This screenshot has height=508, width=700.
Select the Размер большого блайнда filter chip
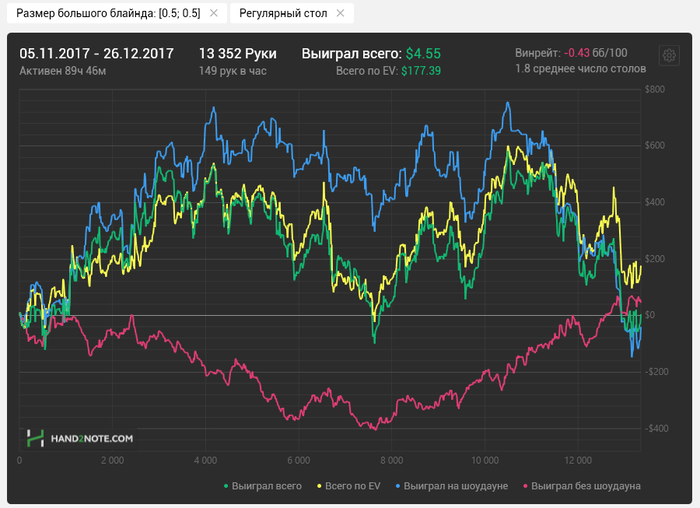117,13
